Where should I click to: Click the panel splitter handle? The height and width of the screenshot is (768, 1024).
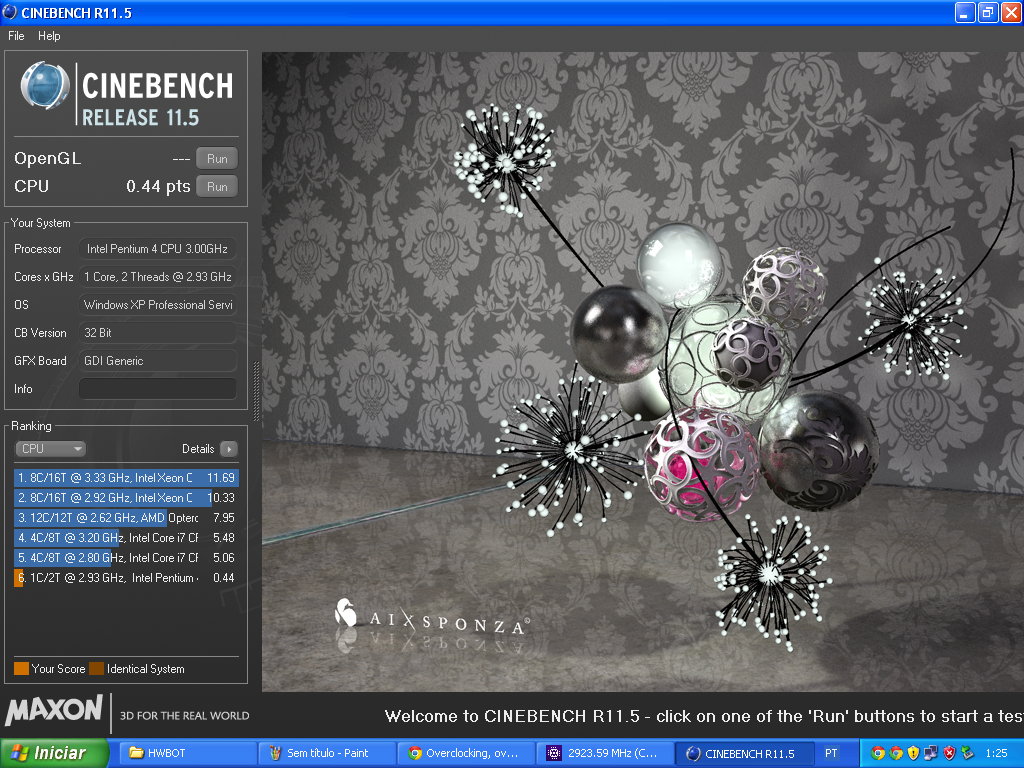click(256, 392)
